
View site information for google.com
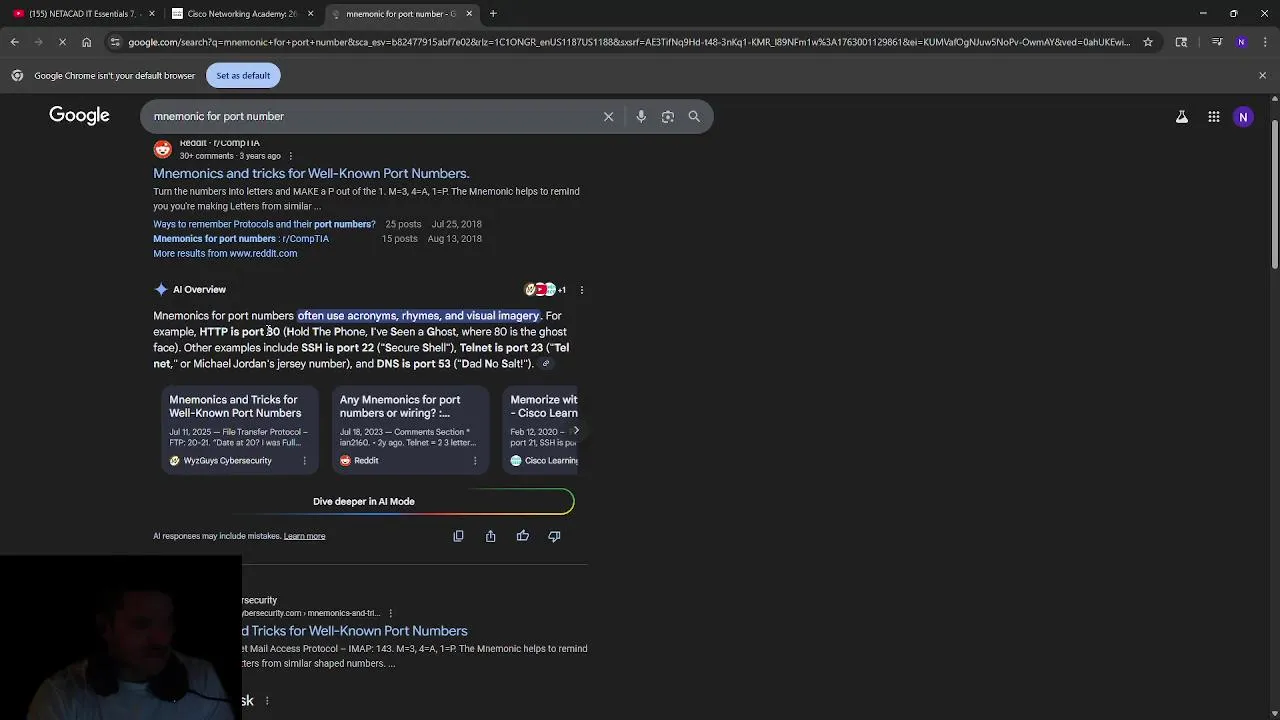[115, 42]
